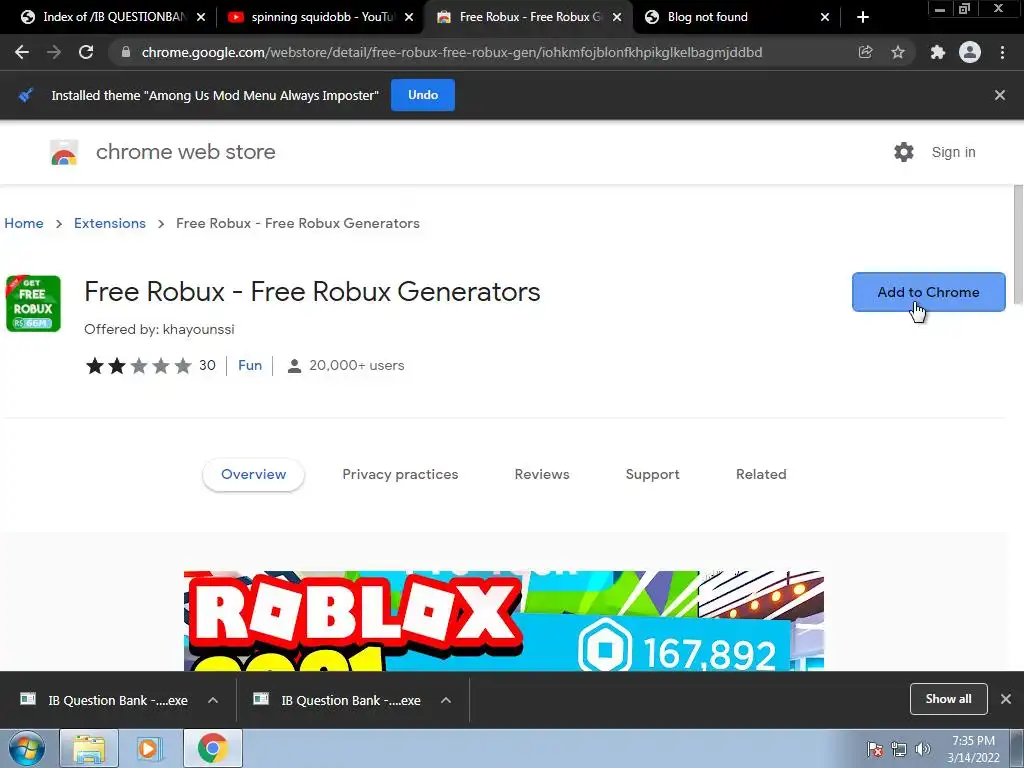Click the '20,000+ users' text
This screenshot has height=768, width=1024.
[x=357, y=366]
